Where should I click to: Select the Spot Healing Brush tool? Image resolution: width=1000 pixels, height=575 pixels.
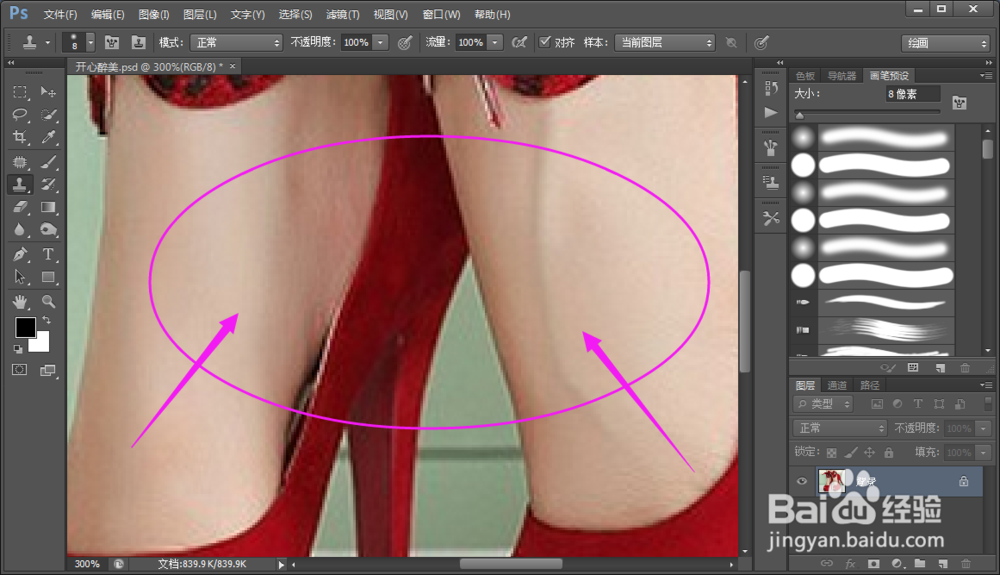click(20, 162)
